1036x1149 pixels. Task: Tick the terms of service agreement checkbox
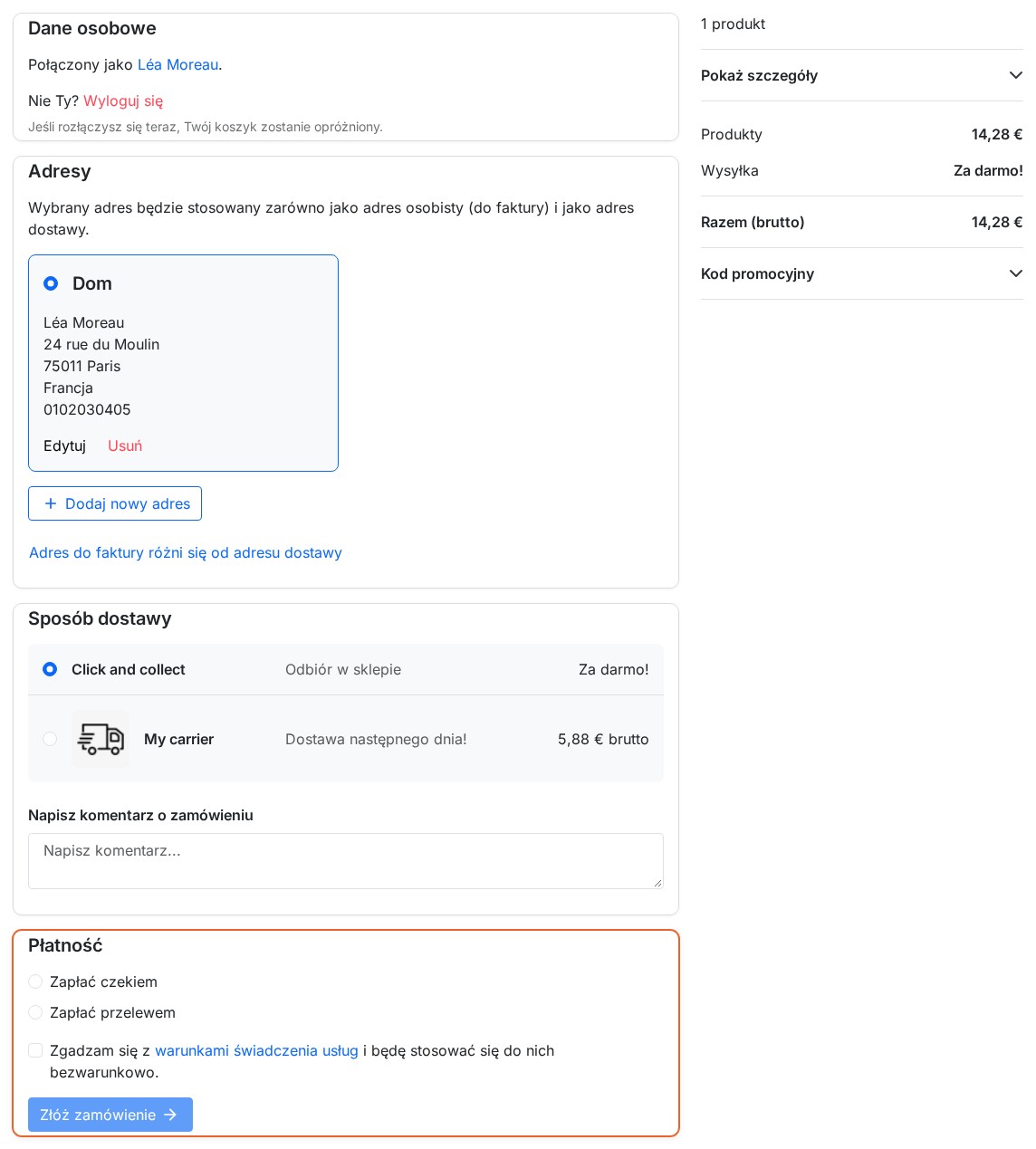pyautogui.click(x=35, y=1050)
